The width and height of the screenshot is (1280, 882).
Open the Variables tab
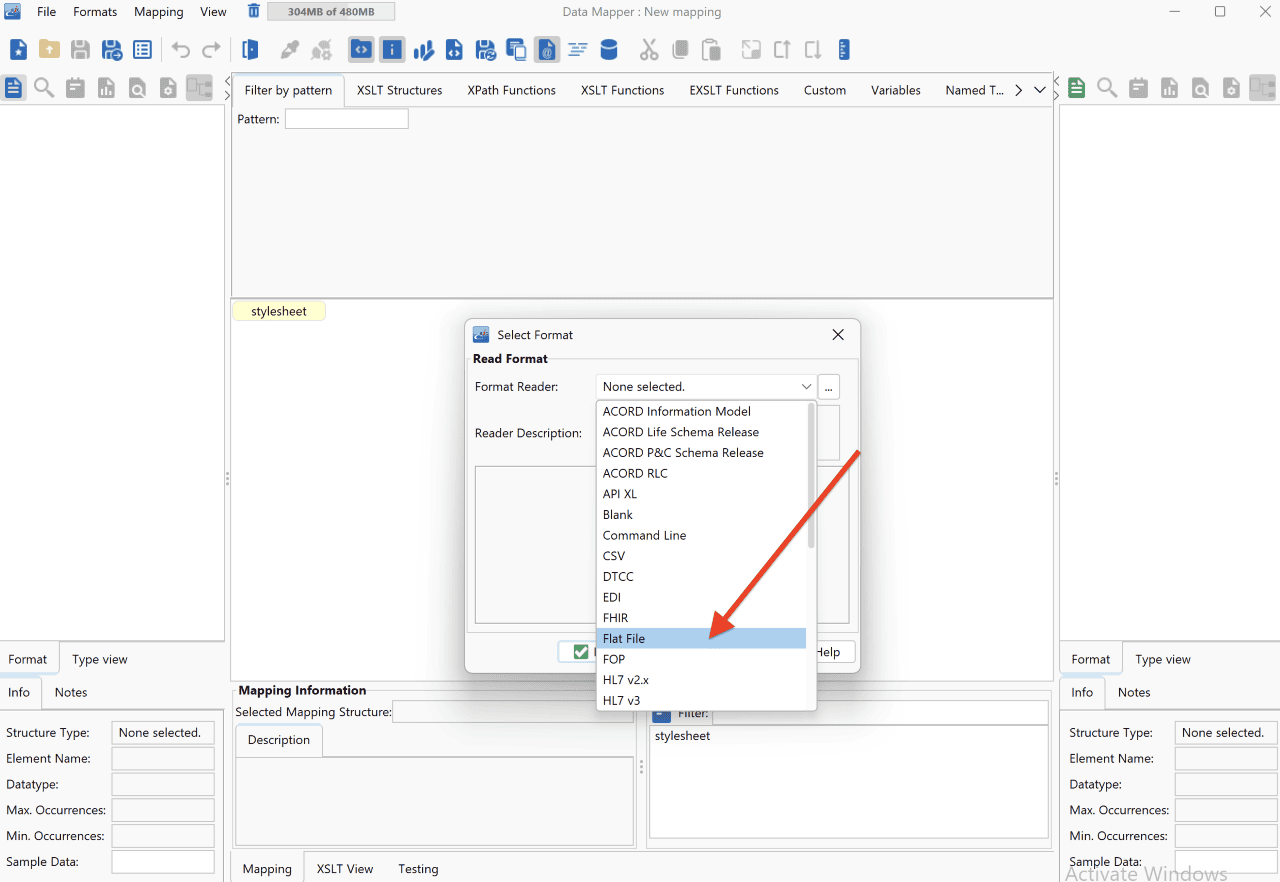(895, 90)
